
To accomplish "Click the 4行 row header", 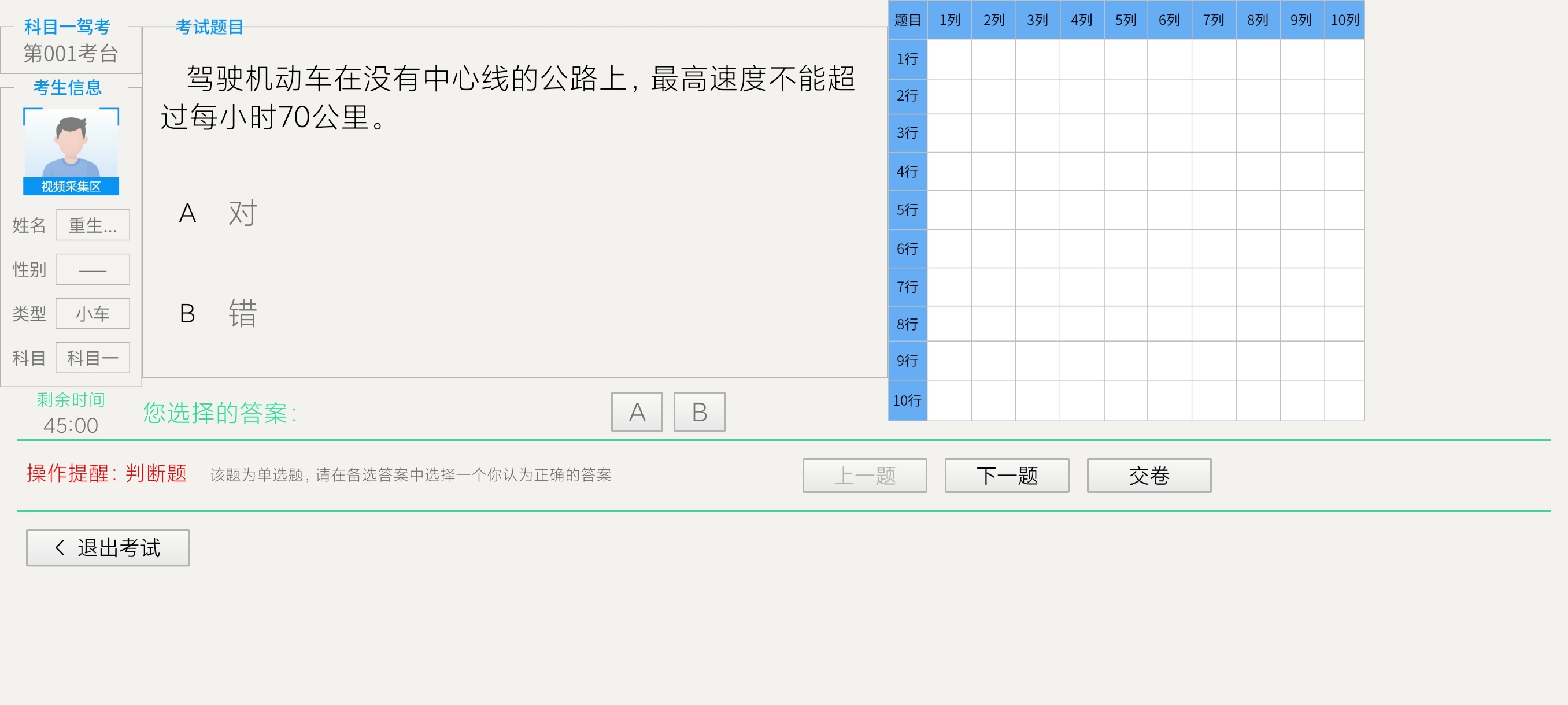I will point(908,172).
